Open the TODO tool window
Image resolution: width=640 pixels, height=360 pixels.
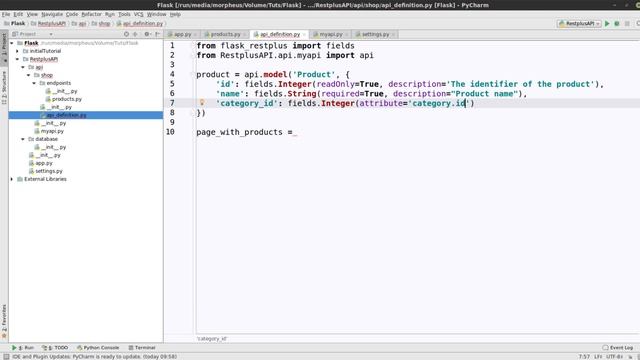click(x=55, y=348)
